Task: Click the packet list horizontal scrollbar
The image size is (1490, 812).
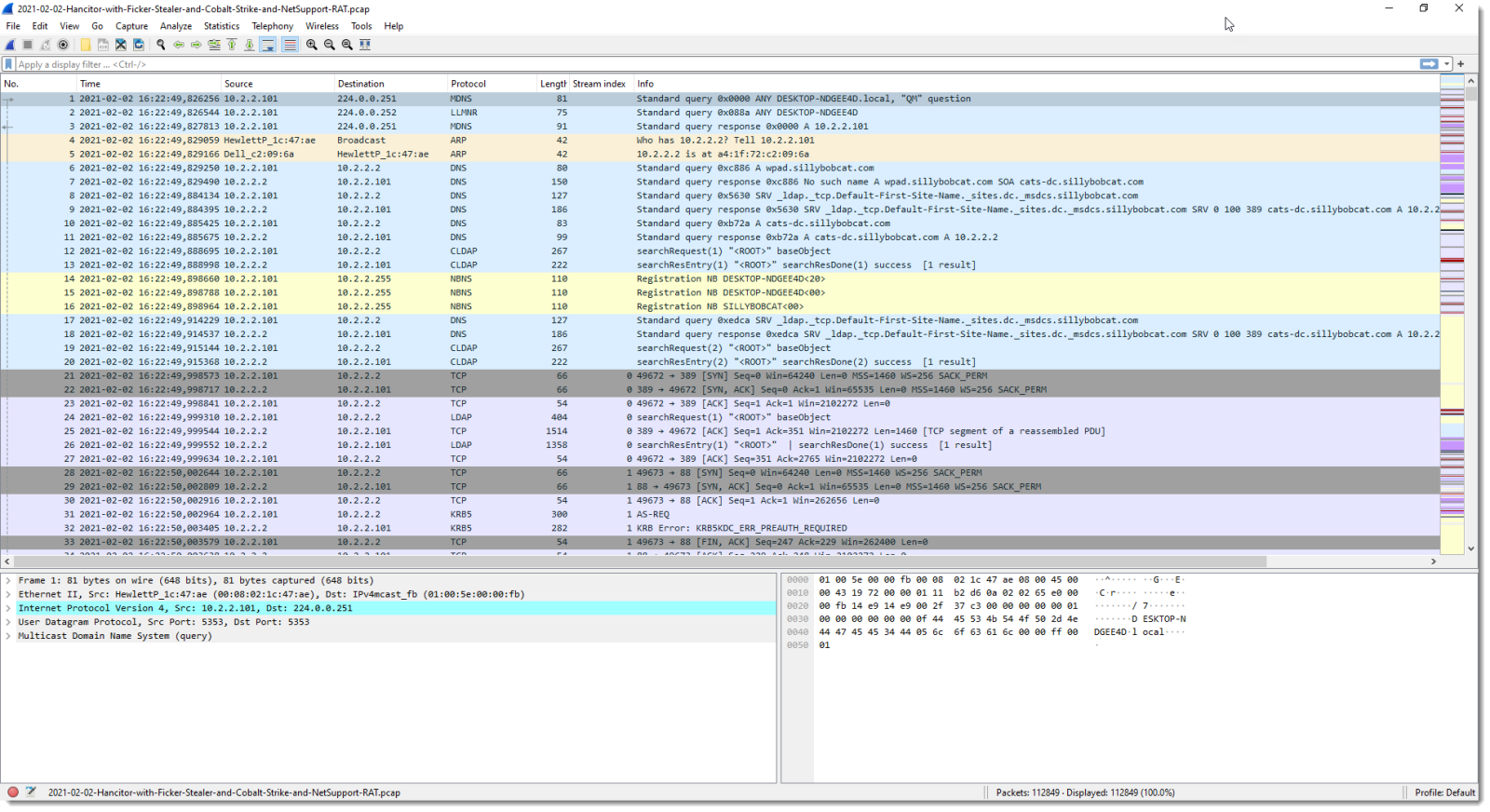Action: click(x=640, y=562)
